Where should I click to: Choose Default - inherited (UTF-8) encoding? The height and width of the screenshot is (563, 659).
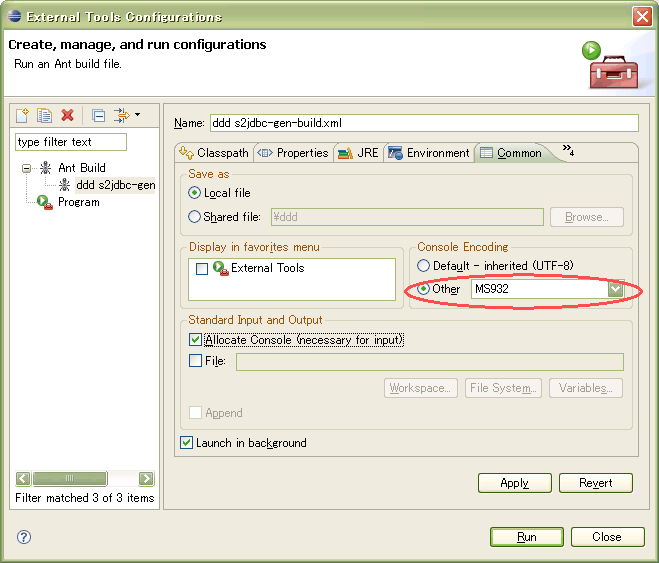click(424, 266)
